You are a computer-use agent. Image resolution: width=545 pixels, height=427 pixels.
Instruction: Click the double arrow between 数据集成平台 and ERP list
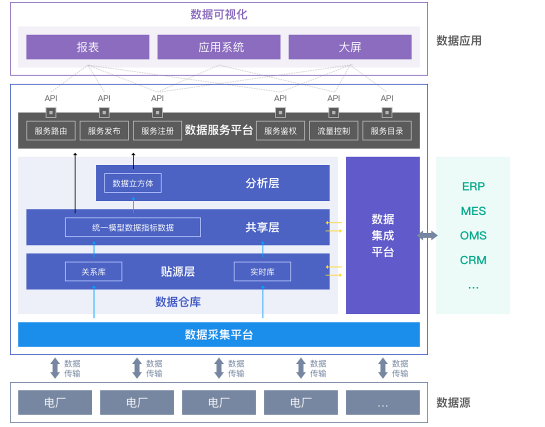pyautogui.click(x=427, y=236)
